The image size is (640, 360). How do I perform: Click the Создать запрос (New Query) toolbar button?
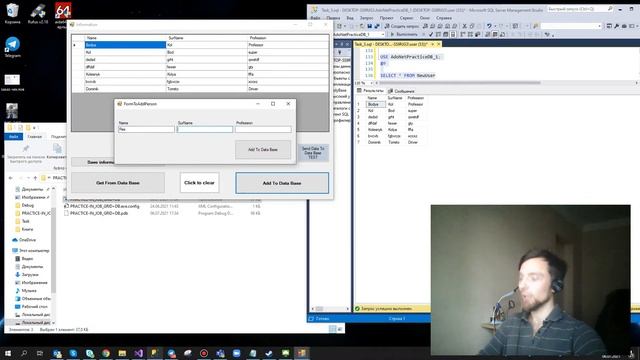402,26
